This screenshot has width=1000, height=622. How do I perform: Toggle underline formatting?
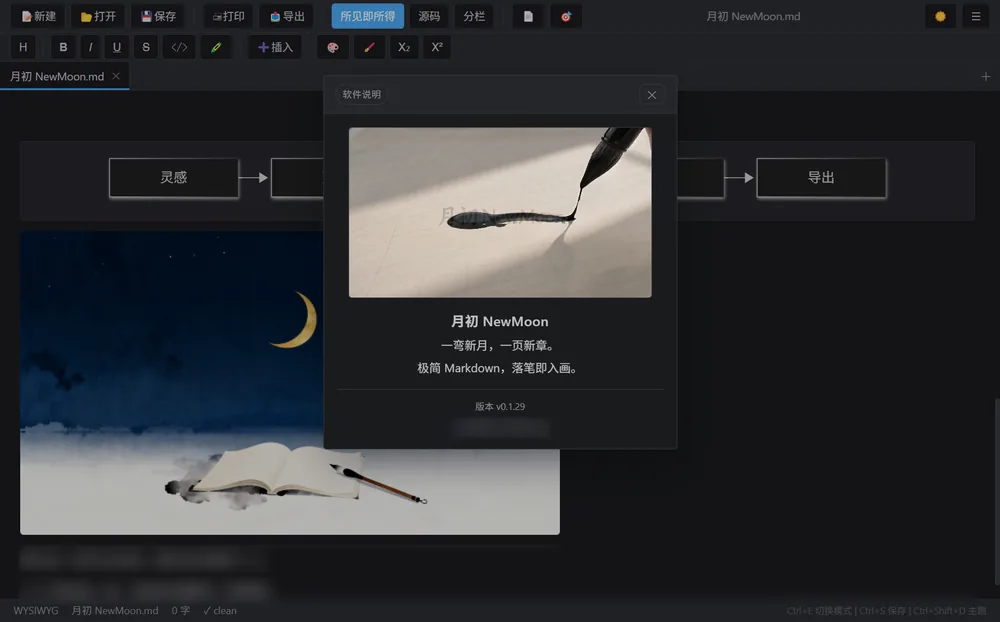(117, 47)
